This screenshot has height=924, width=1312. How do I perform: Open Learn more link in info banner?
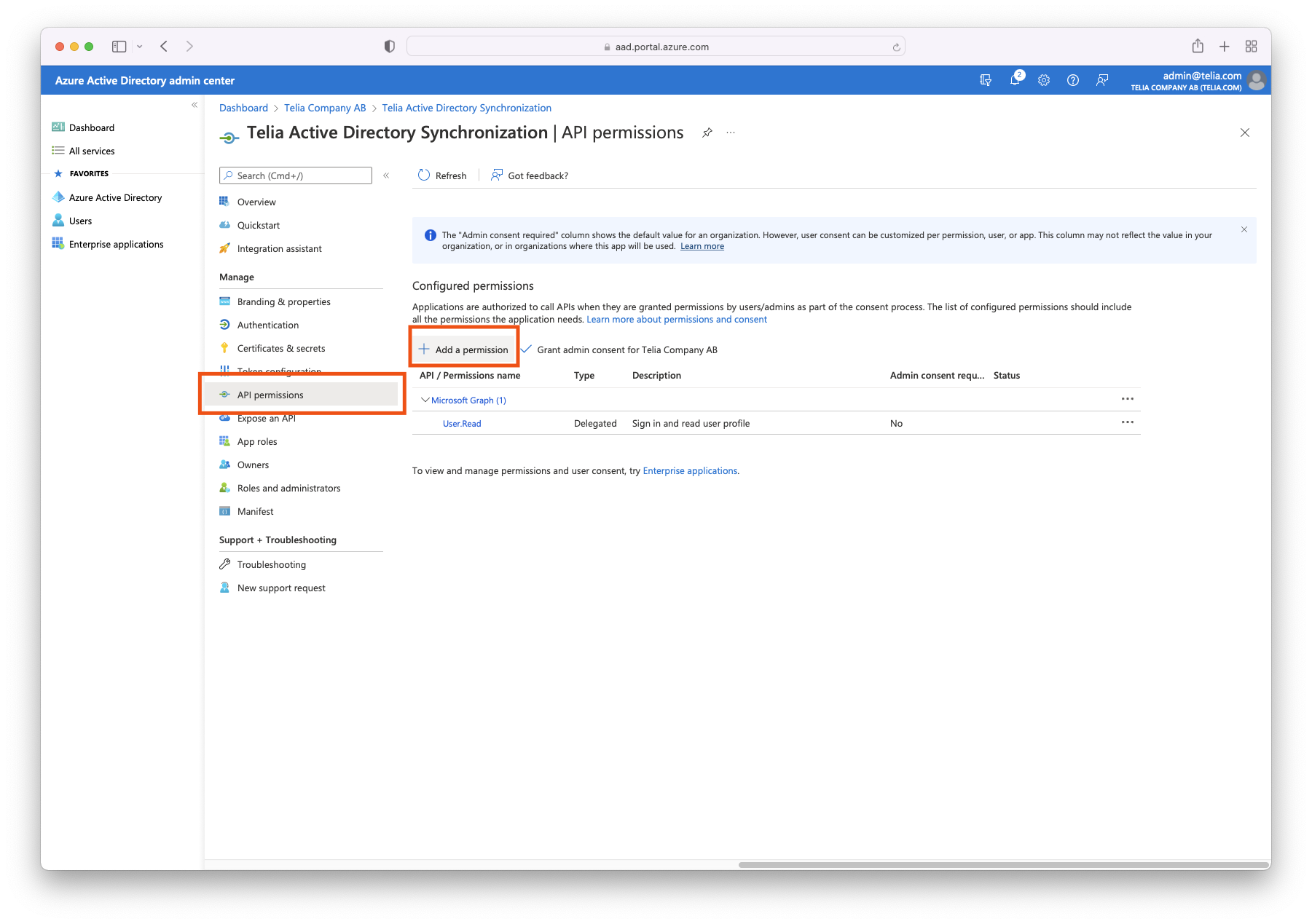pos(702,246)
